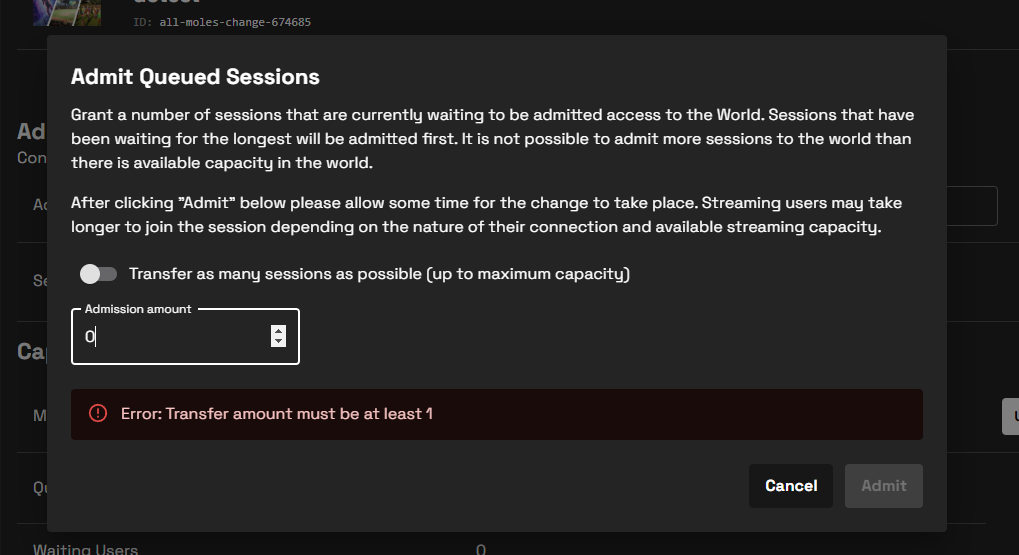Click the world ID all-moles-change-674685

pyautogui.click(x=235, y=21)
